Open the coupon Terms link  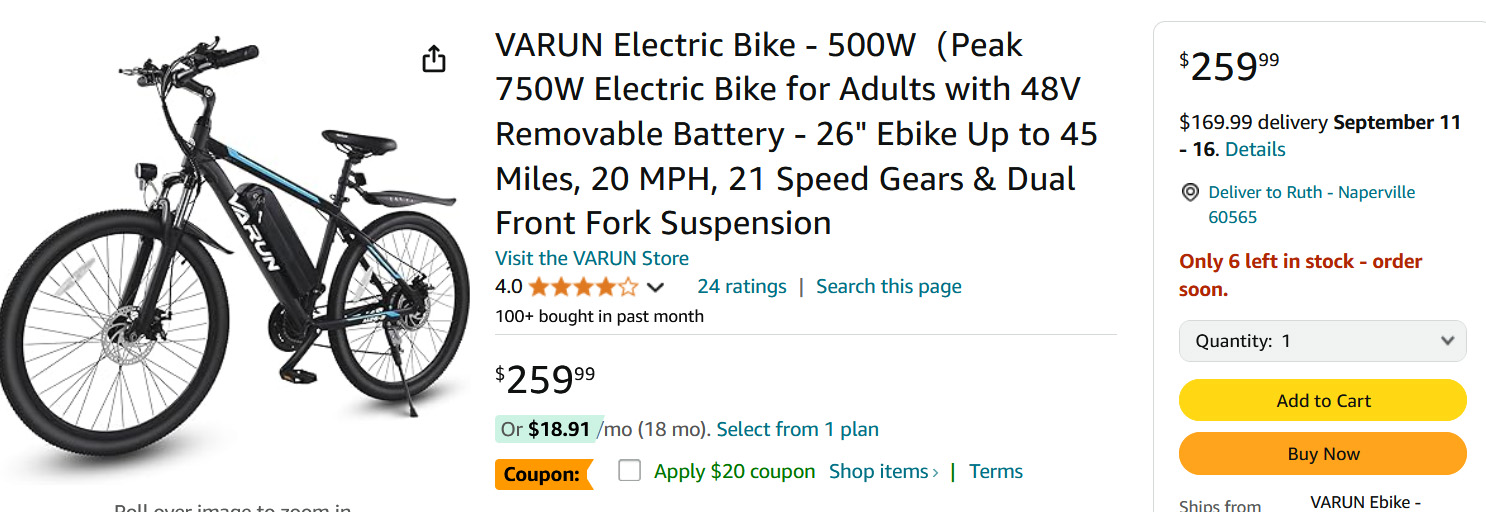(995, 471)
